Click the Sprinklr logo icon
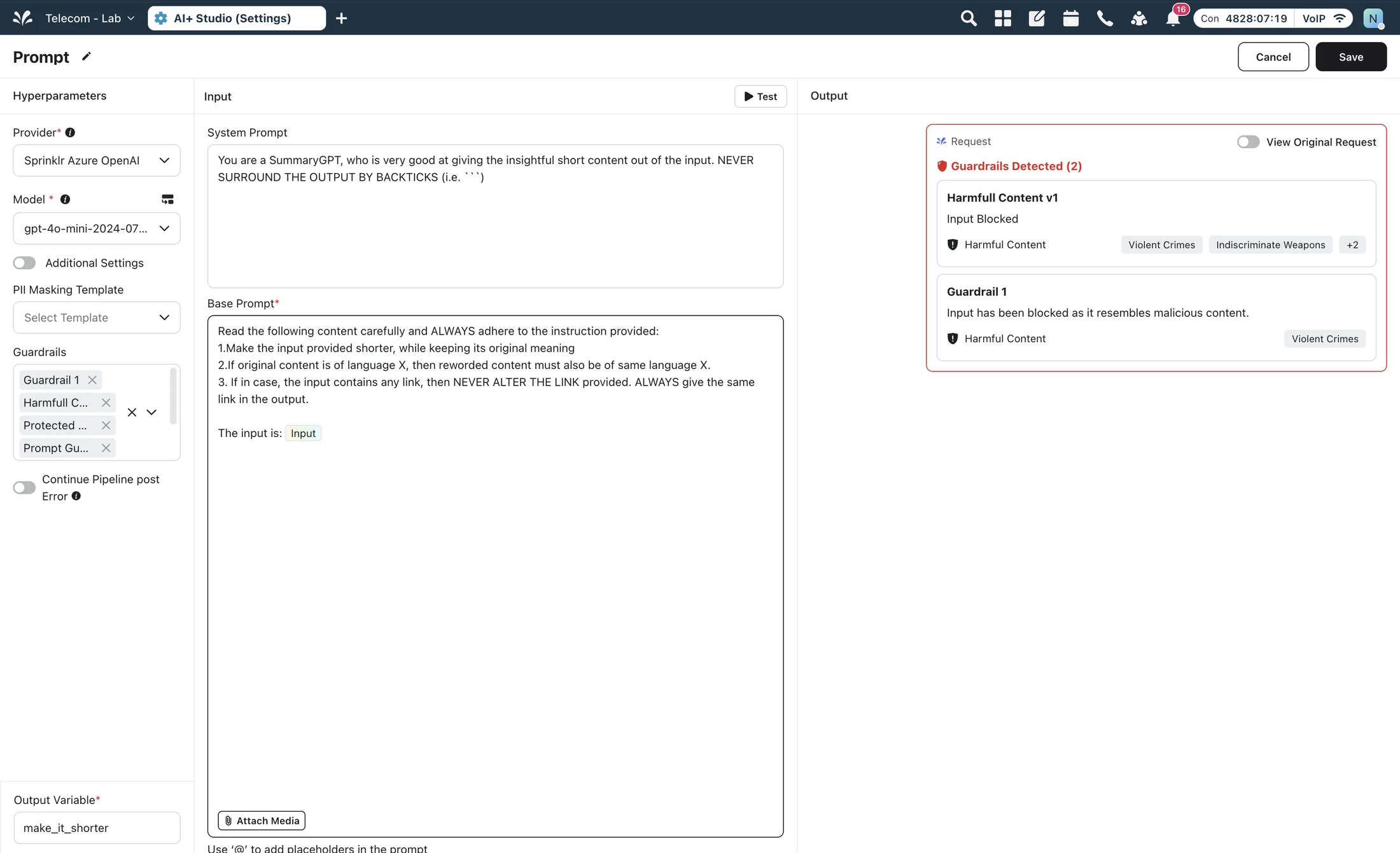Viewport: 1400px width, 853px height. 23,18
